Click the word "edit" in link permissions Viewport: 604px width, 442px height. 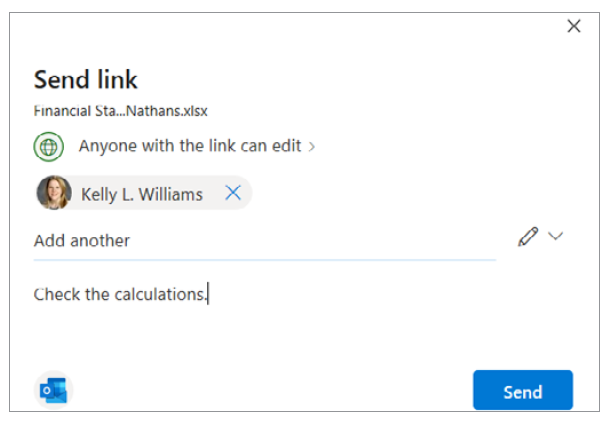[285, 146]
